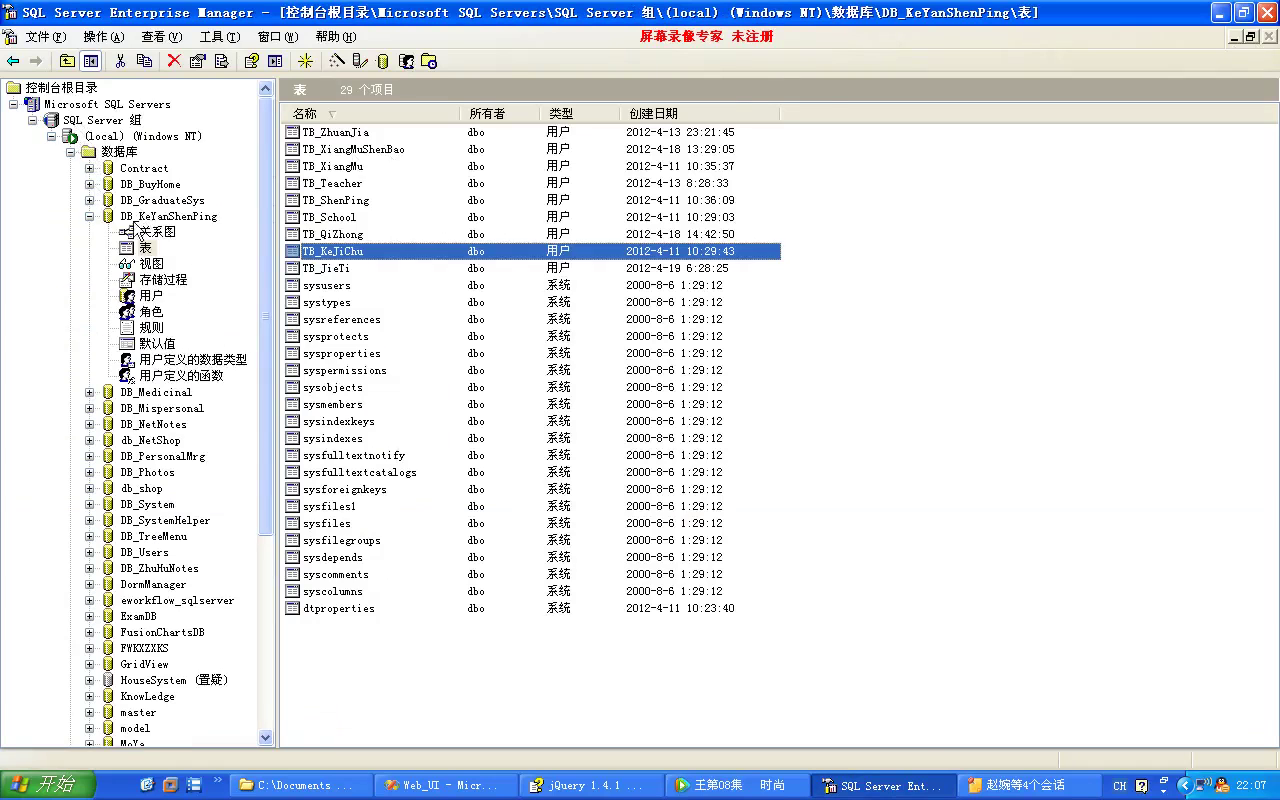Run a Wizard via wand icon
Image resolution: width=1280 pixels, height=800 pixels.
(x=337, y=61)
